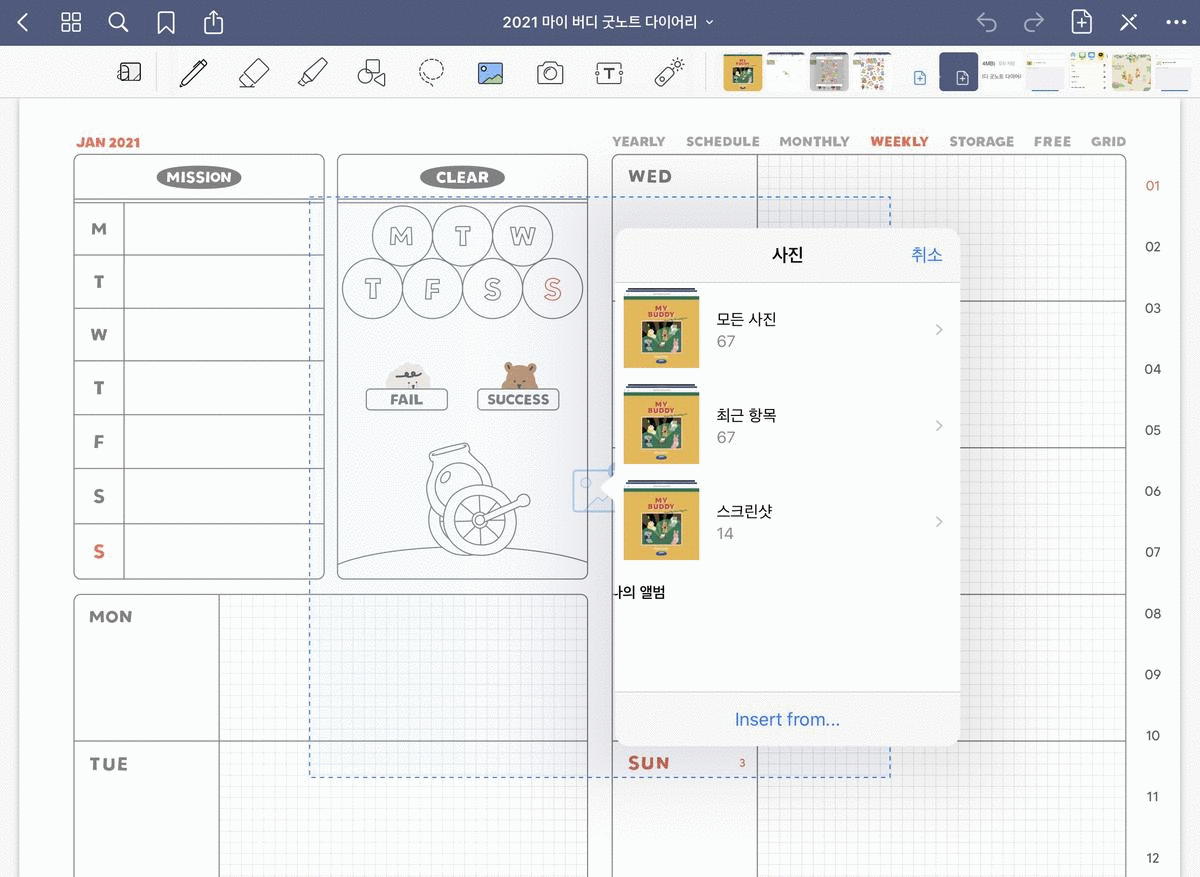This screenshot has height=877, width=1200.
Task: Open the thumbnail grid view
Action: 71,22
